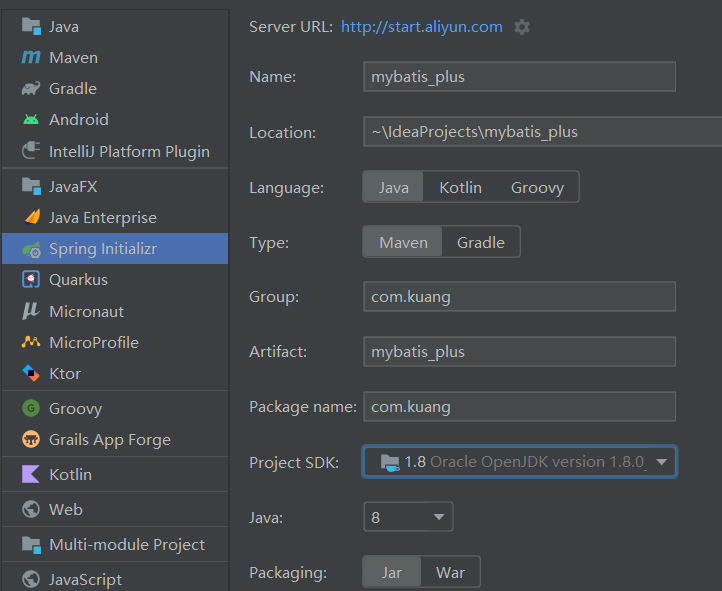The height and width of the screenshot is (591, 722).
Task: Choose Gradle as build type
Action: 481,242
